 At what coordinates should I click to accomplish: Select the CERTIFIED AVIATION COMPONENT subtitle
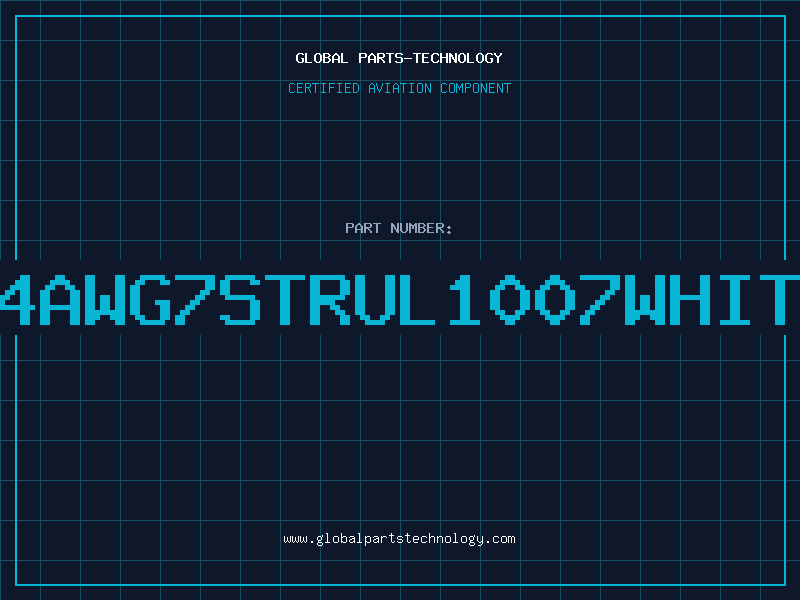tap(399, 88)
